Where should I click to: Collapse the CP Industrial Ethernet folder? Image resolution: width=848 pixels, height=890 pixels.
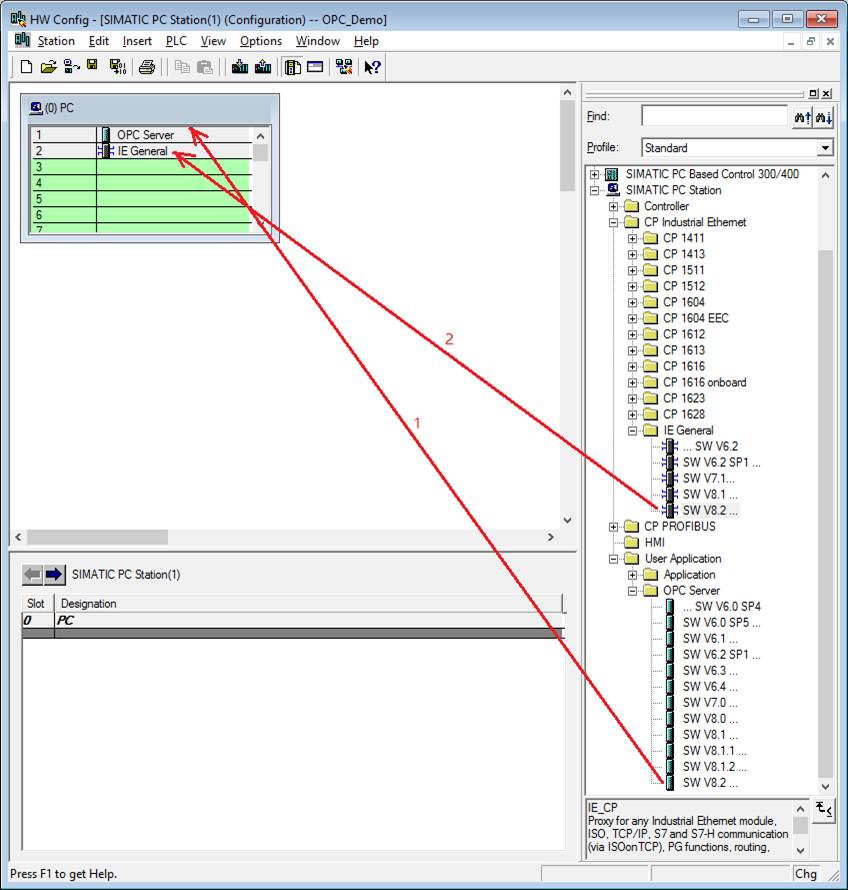[614, 222]
